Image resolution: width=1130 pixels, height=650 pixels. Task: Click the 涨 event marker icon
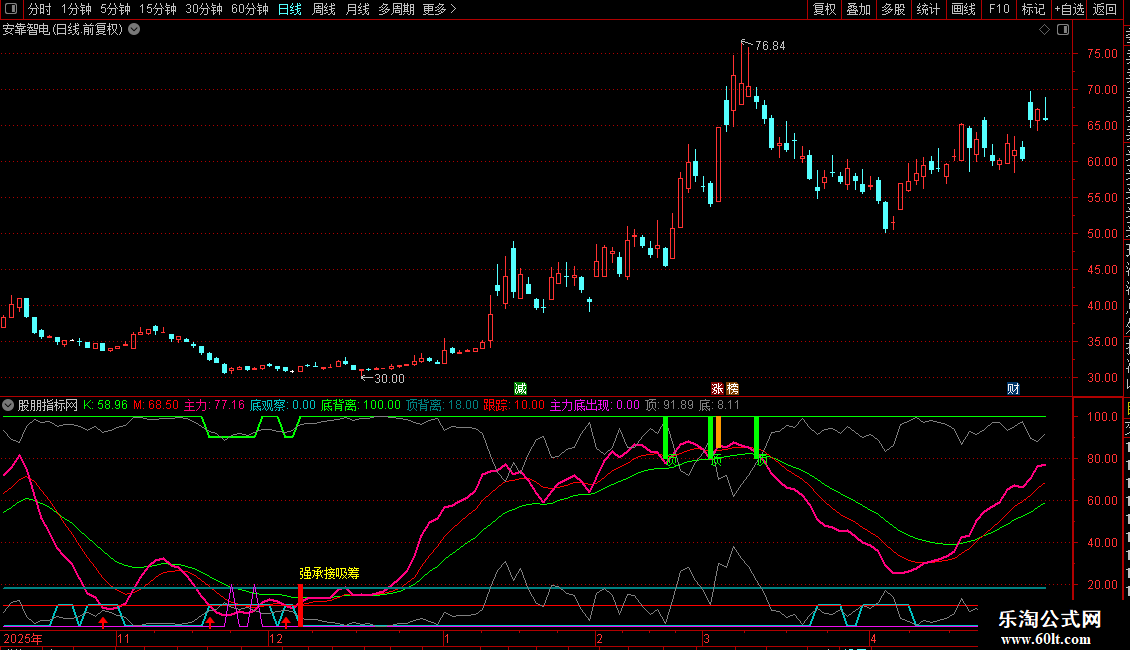tap(717, 388)
